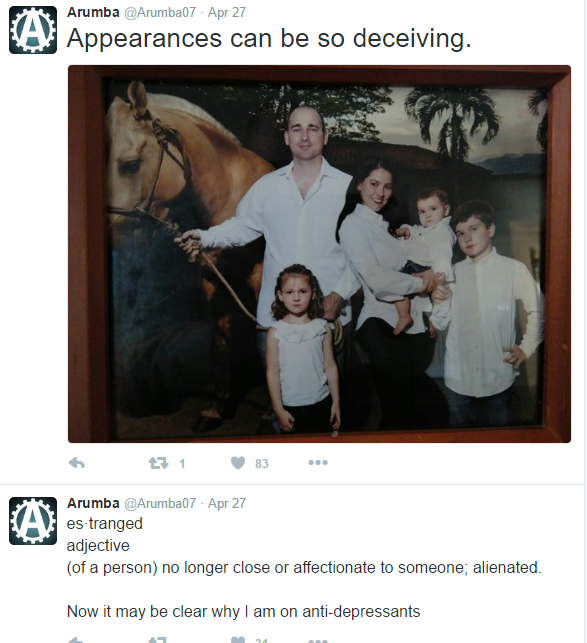This screenshot has height=643, width=587.
Task: Click the 'Appearances can be so deceiving.' tweet text
Action: coord(269,39)
